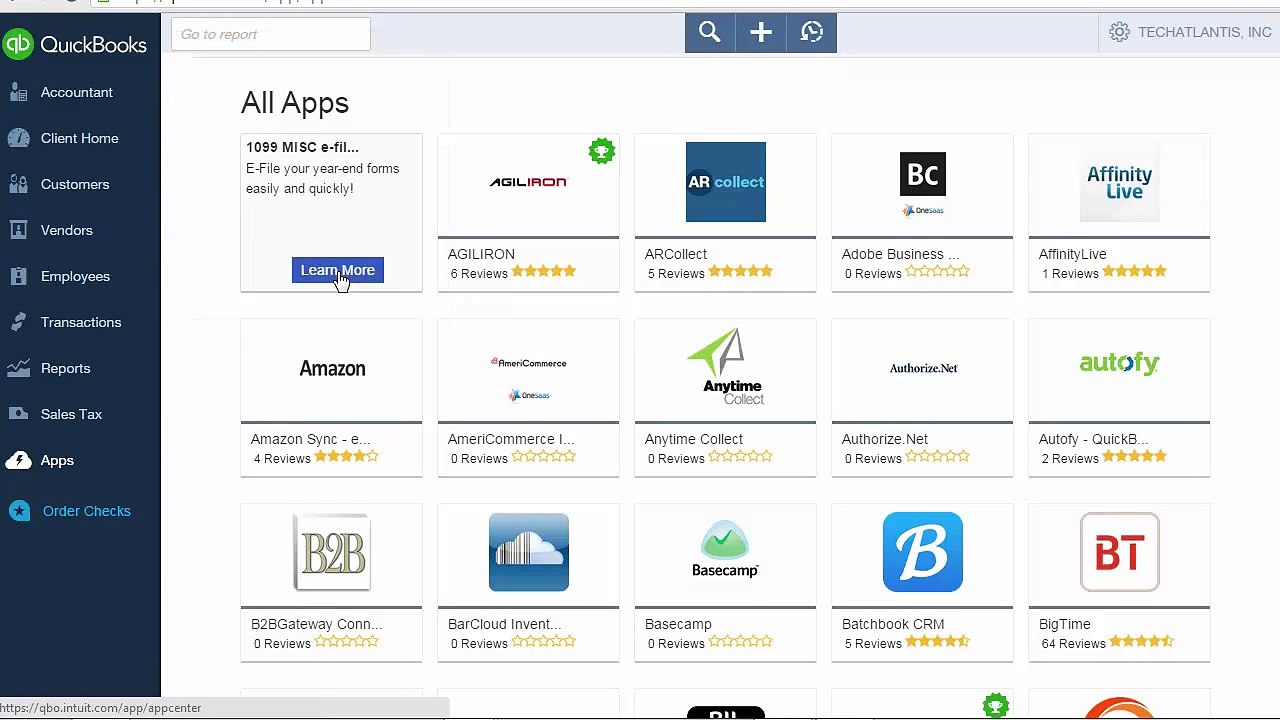Click the Order Checks link
This screenshot has width=1280, height=720.
tap(86, 511)
